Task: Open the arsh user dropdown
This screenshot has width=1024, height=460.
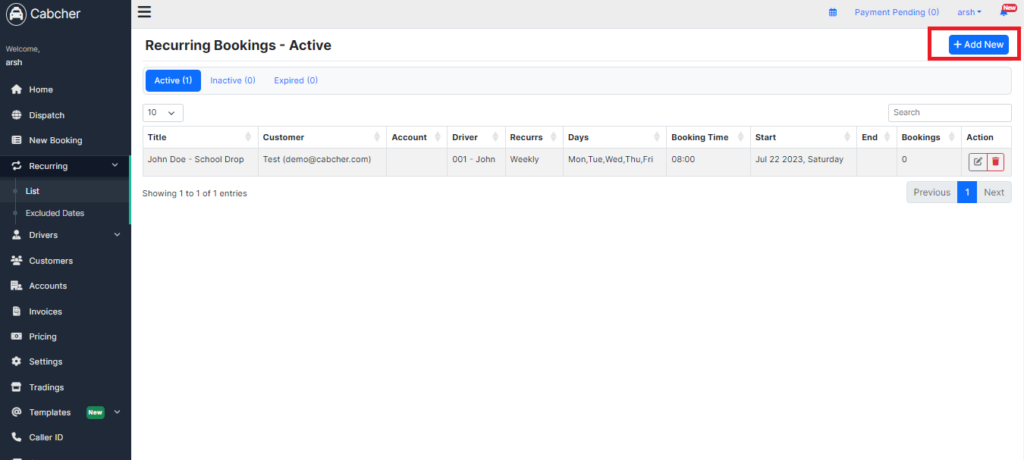Action: click(969, 12)
